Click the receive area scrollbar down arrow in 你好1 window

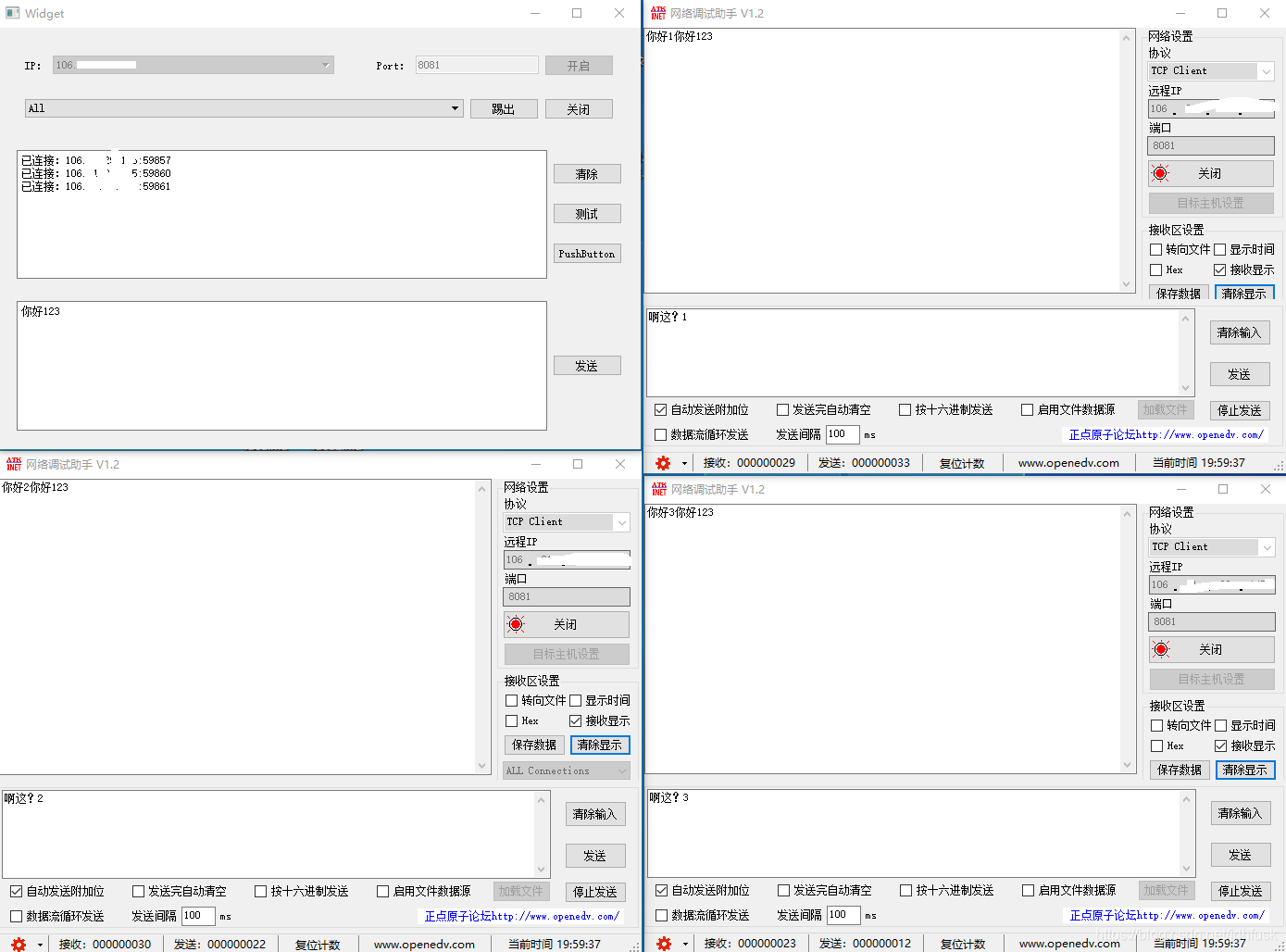pyautogui.click(x=1127, y=284)
